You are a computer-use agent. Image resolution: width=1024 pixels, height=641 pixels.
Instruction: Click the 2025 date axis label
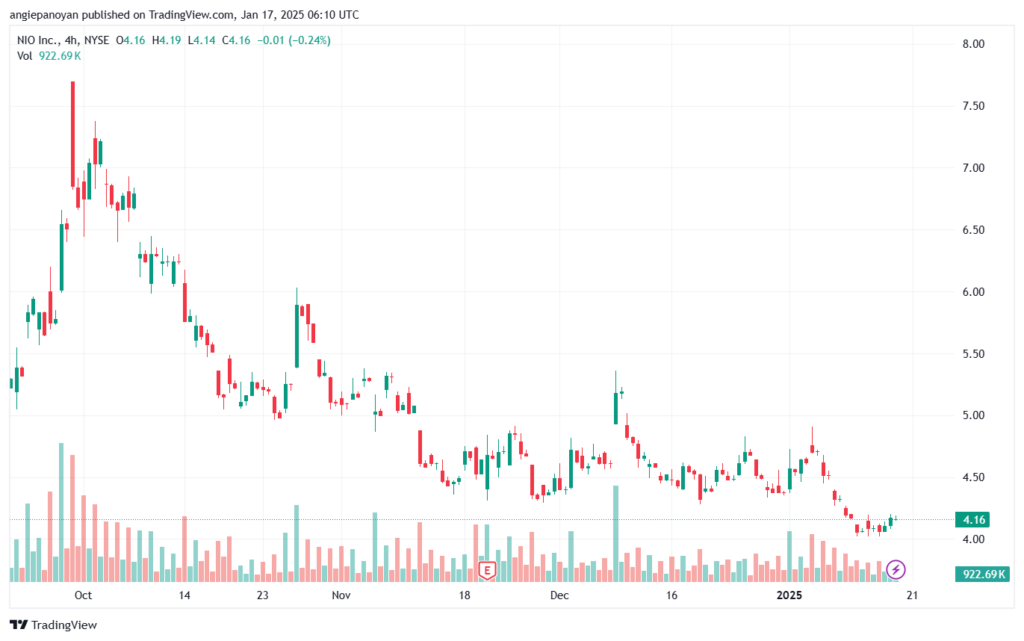[789, 595]
